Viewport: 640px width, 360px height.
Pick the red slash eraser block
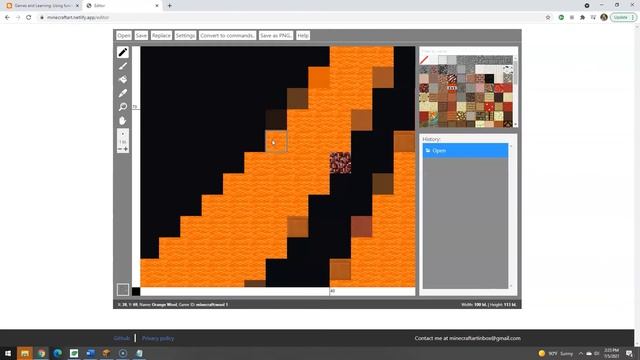point(424,60)
